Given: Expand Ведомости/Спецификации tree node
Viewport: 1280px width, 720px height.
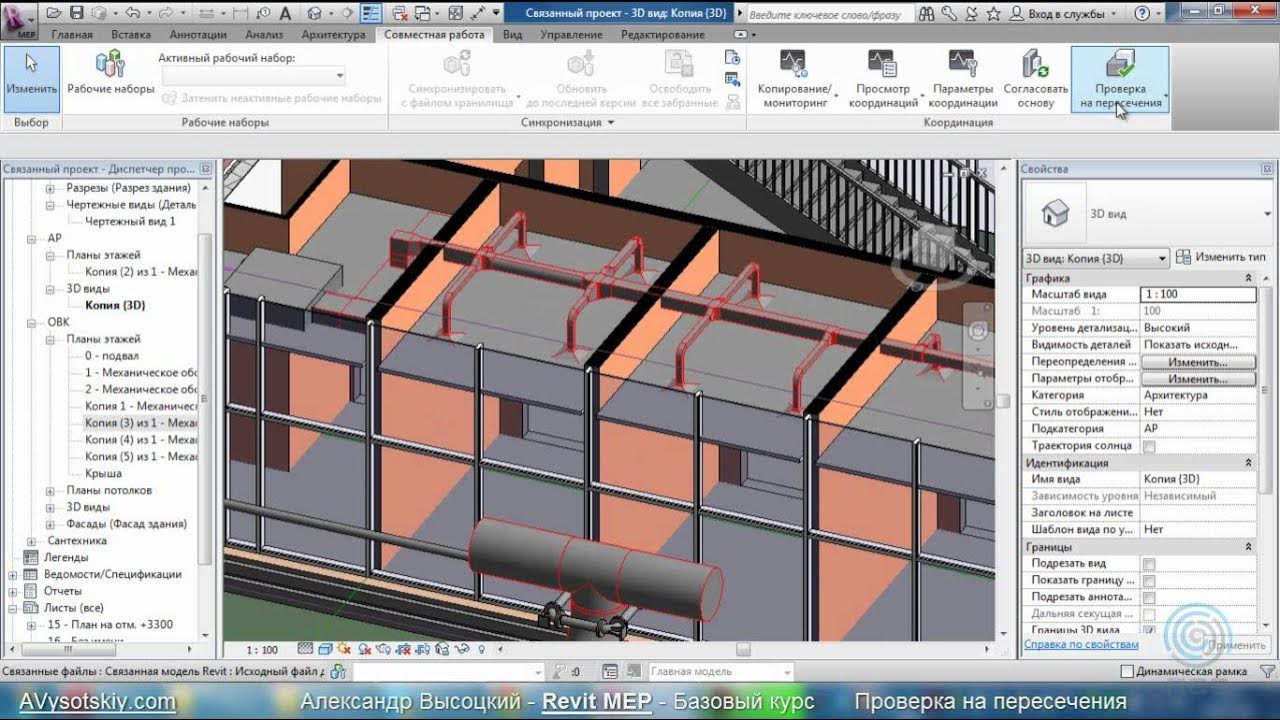Looking at the screenshot, I should point(13,575).
